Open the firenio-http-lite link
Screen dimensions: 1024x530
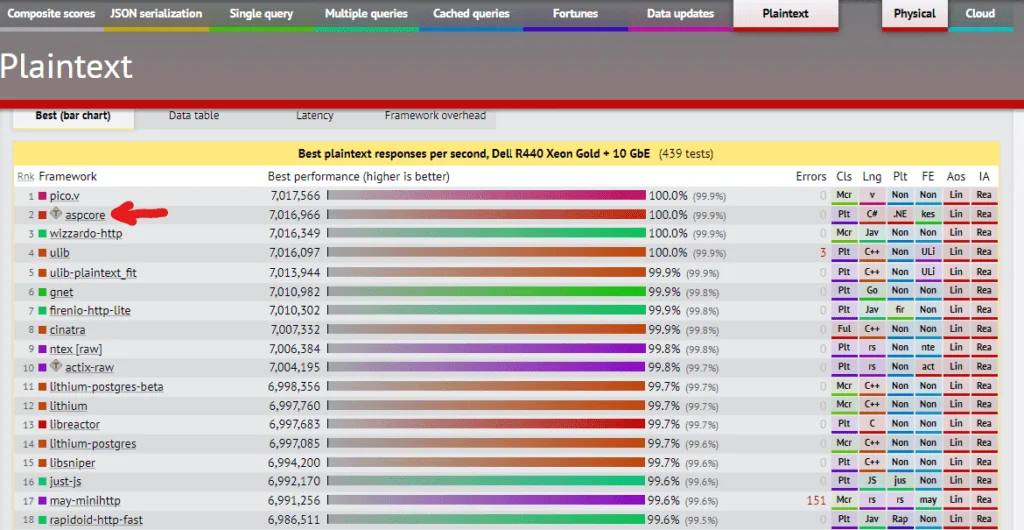pyautogui.click(x=90, y=311)
